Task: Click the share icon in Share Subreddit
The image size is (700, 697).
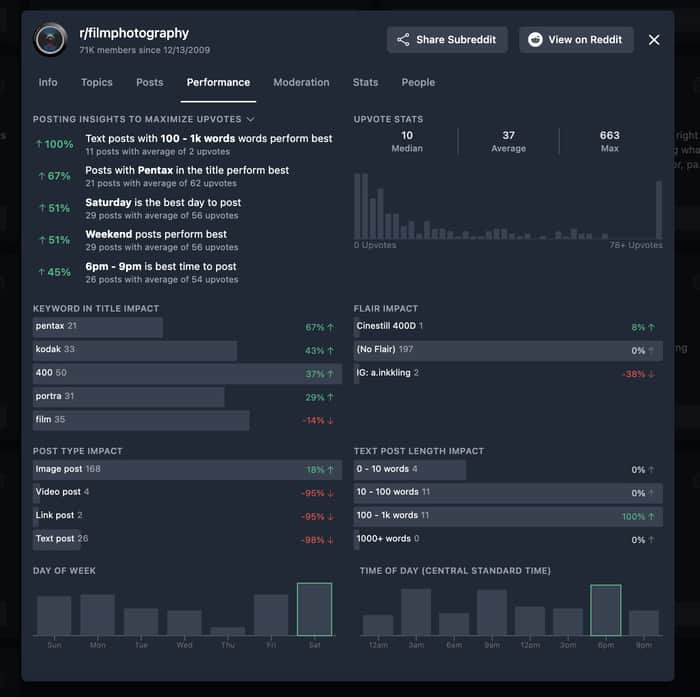Action: 403,40
